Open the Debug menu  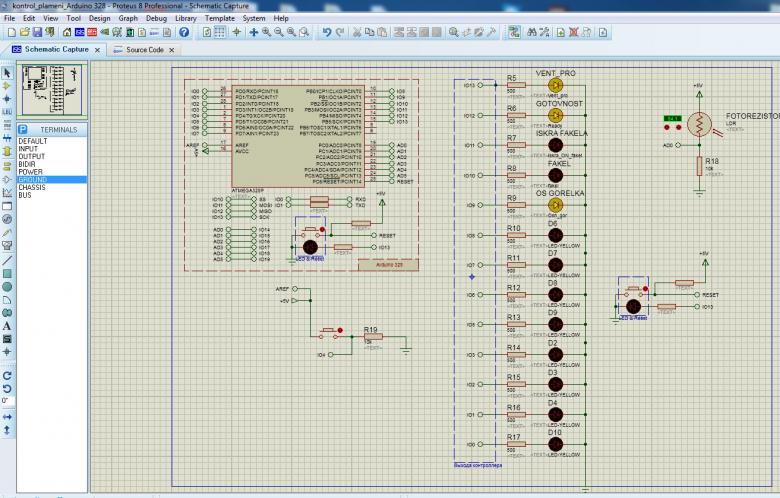point(156,18)
